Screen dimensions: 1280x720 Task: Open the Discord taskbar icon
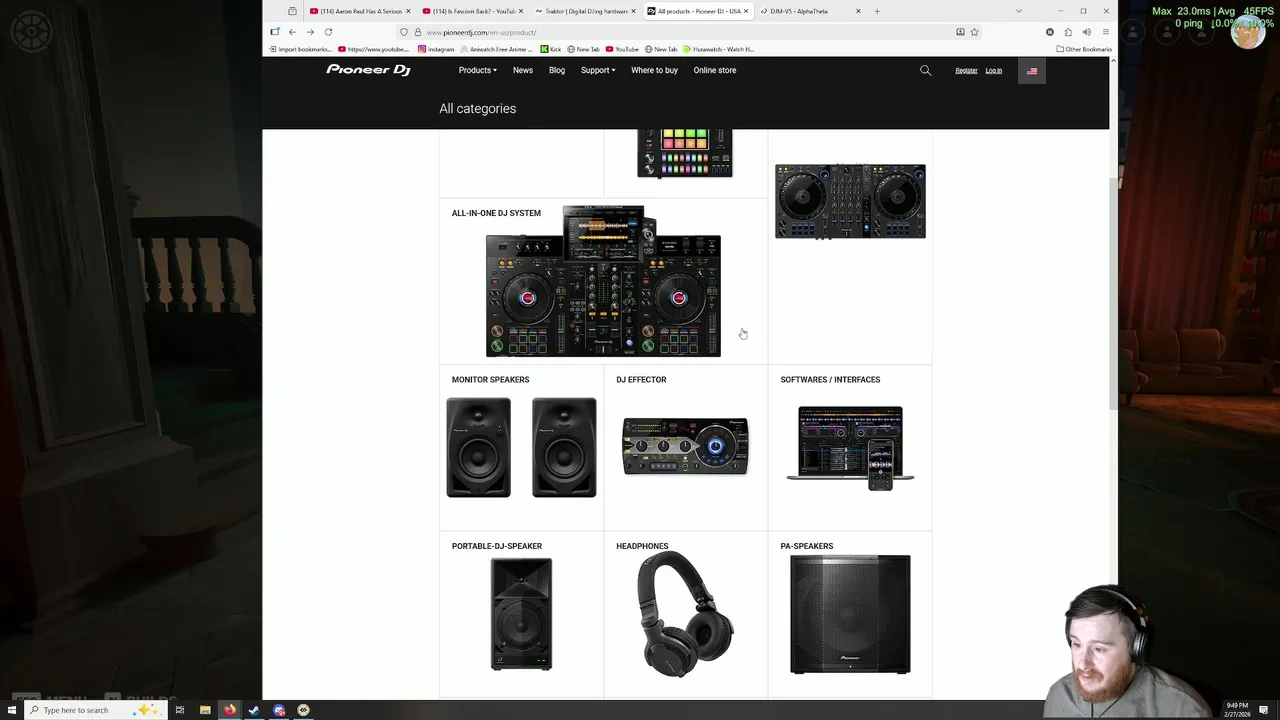pyautogui.click(x=279, y=710)
